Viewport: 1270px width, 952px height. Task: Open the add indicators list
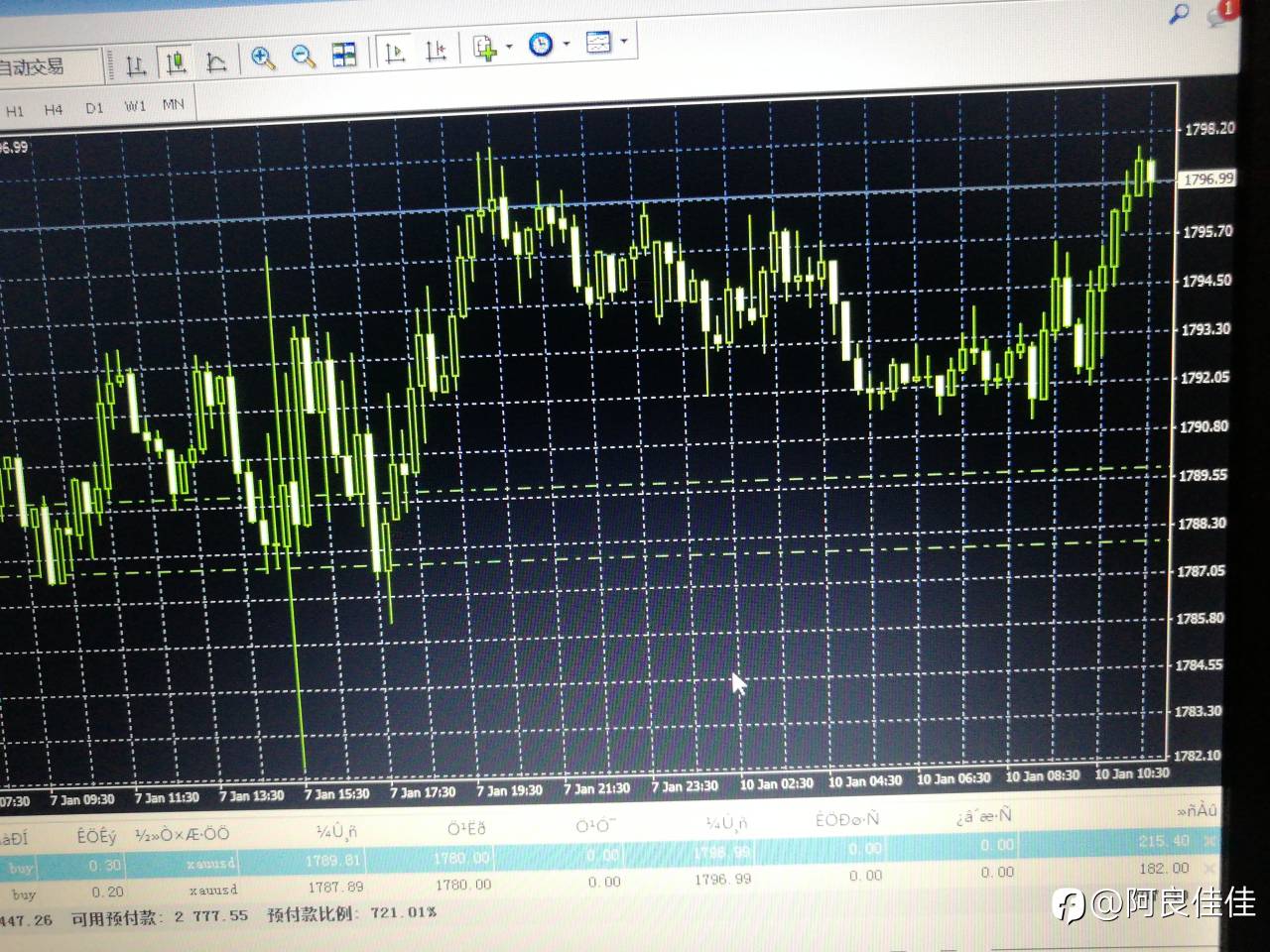point(485,48)
